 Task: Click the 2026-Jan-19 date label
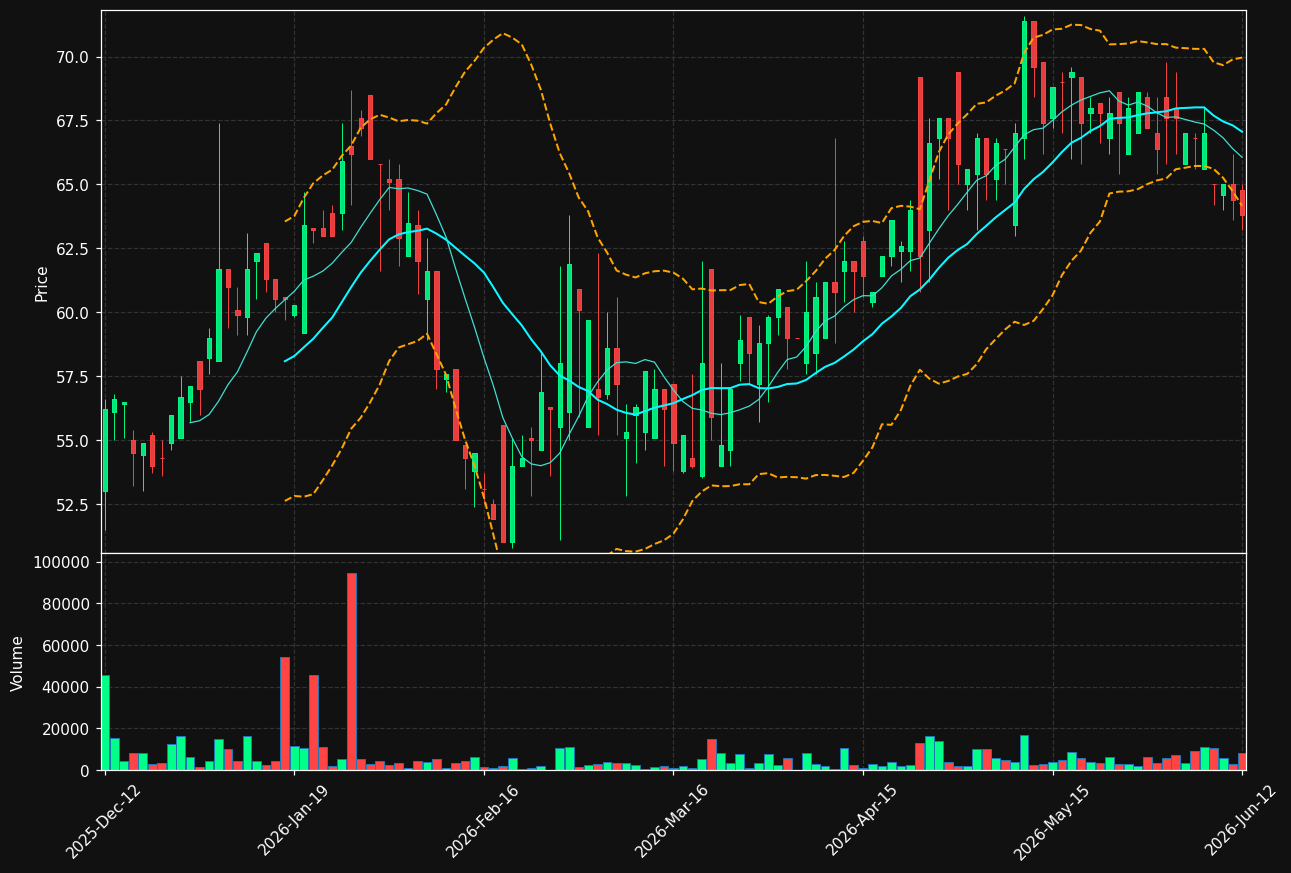click(x=294, y=820)
